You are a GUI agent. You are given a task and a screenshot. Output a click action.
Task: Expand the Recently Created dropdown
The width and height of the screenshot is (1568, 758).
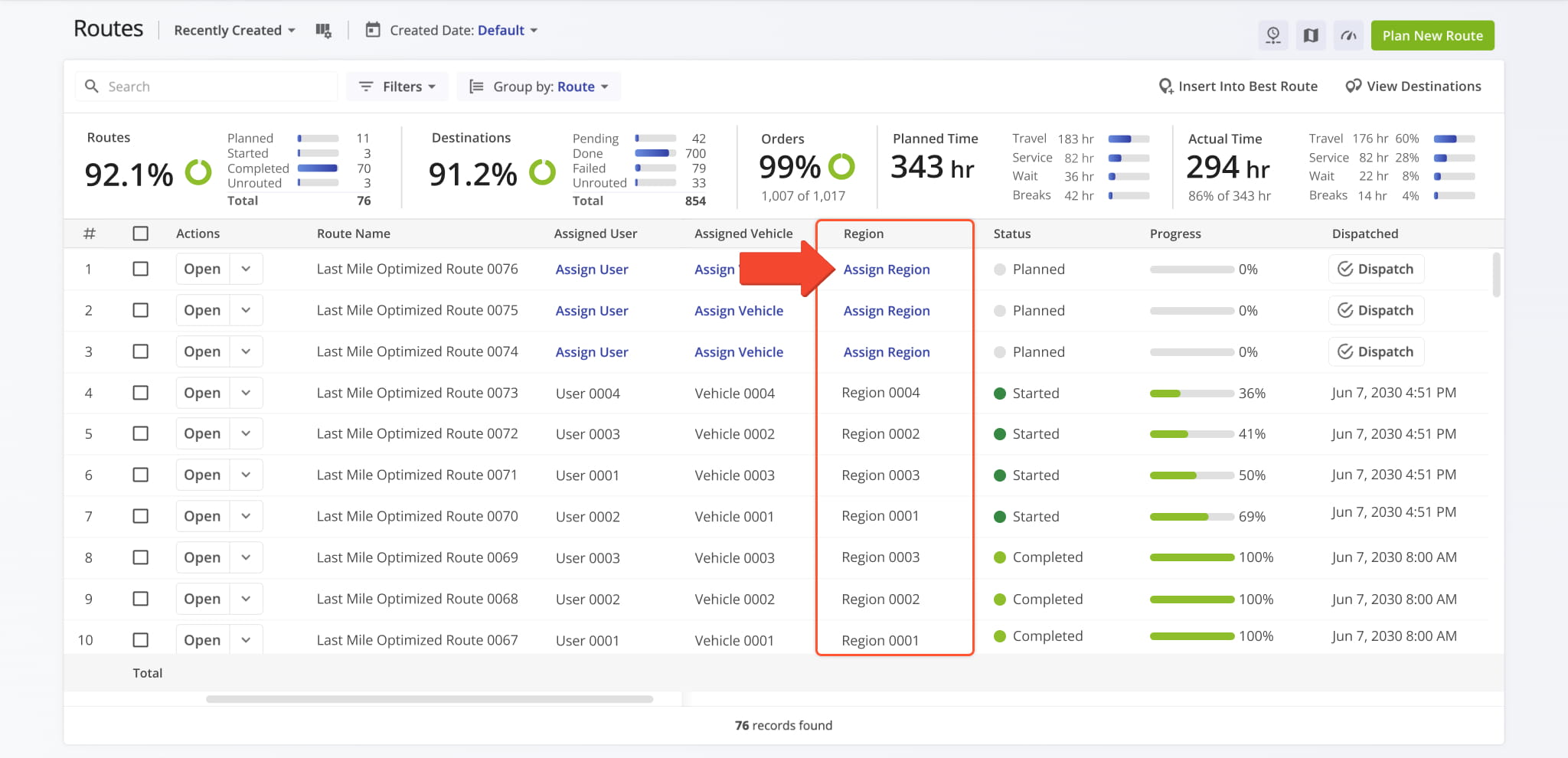click(234, 31)
